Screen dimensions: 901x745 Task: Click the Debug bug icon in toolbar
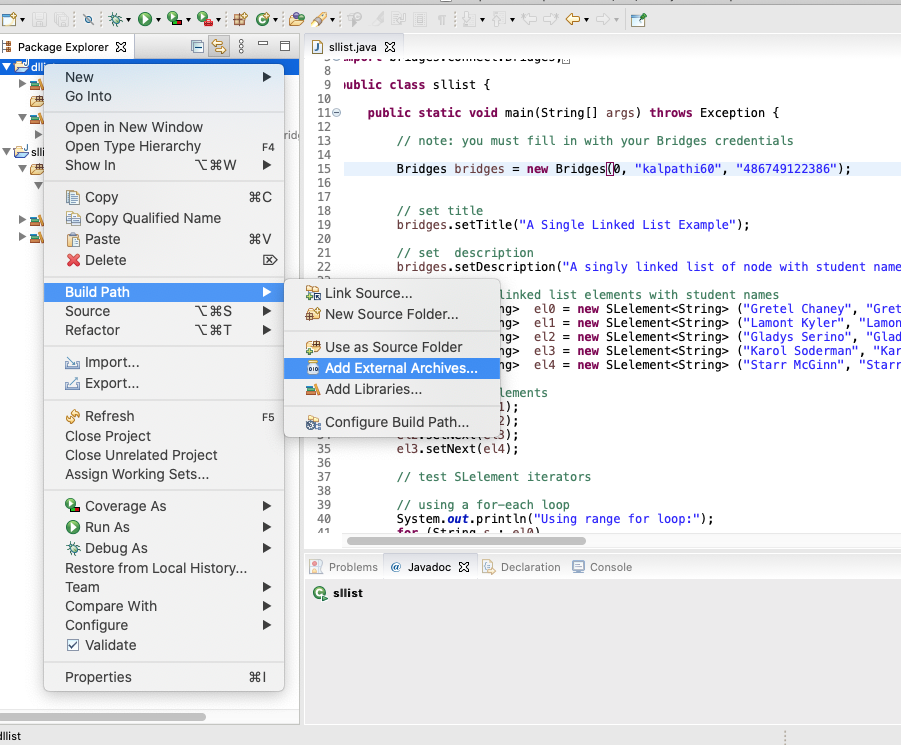tap(115, 20)
